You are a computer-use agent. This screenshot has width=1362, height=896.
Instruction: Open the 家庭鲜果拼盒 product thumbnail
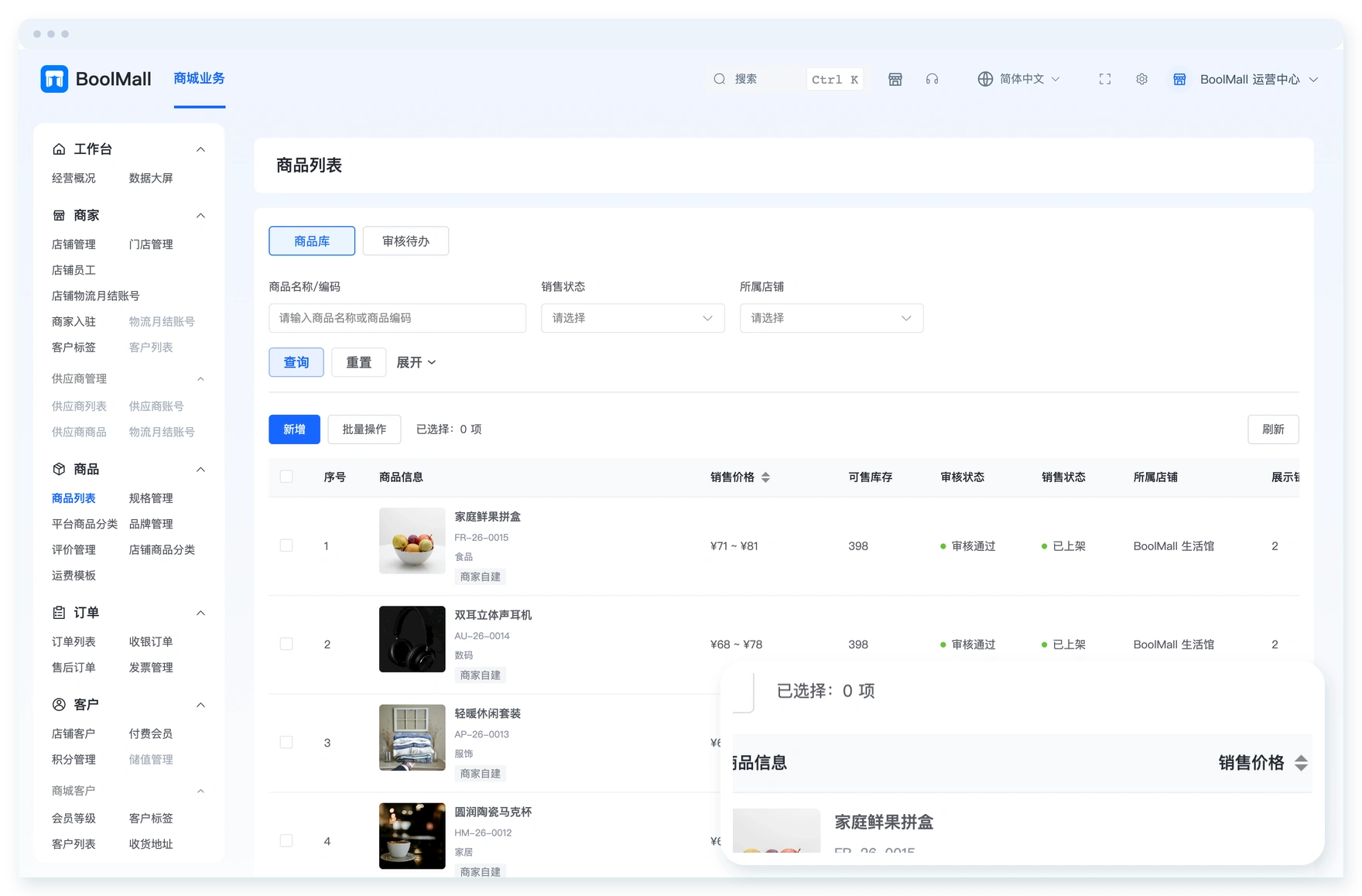tap(412, 541)
